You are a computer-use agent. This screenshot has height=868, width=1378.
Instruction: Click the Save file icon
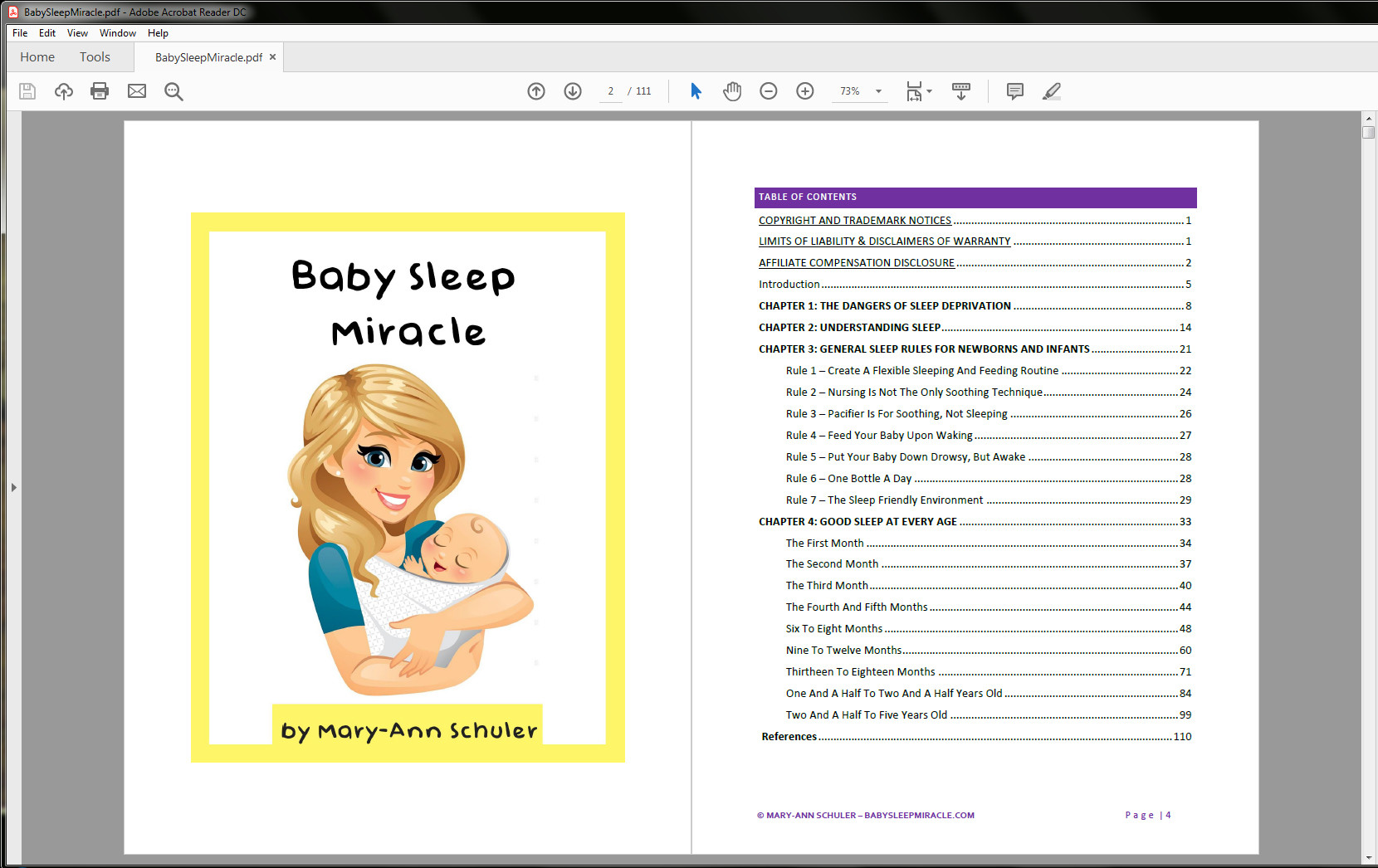(27, 91)
